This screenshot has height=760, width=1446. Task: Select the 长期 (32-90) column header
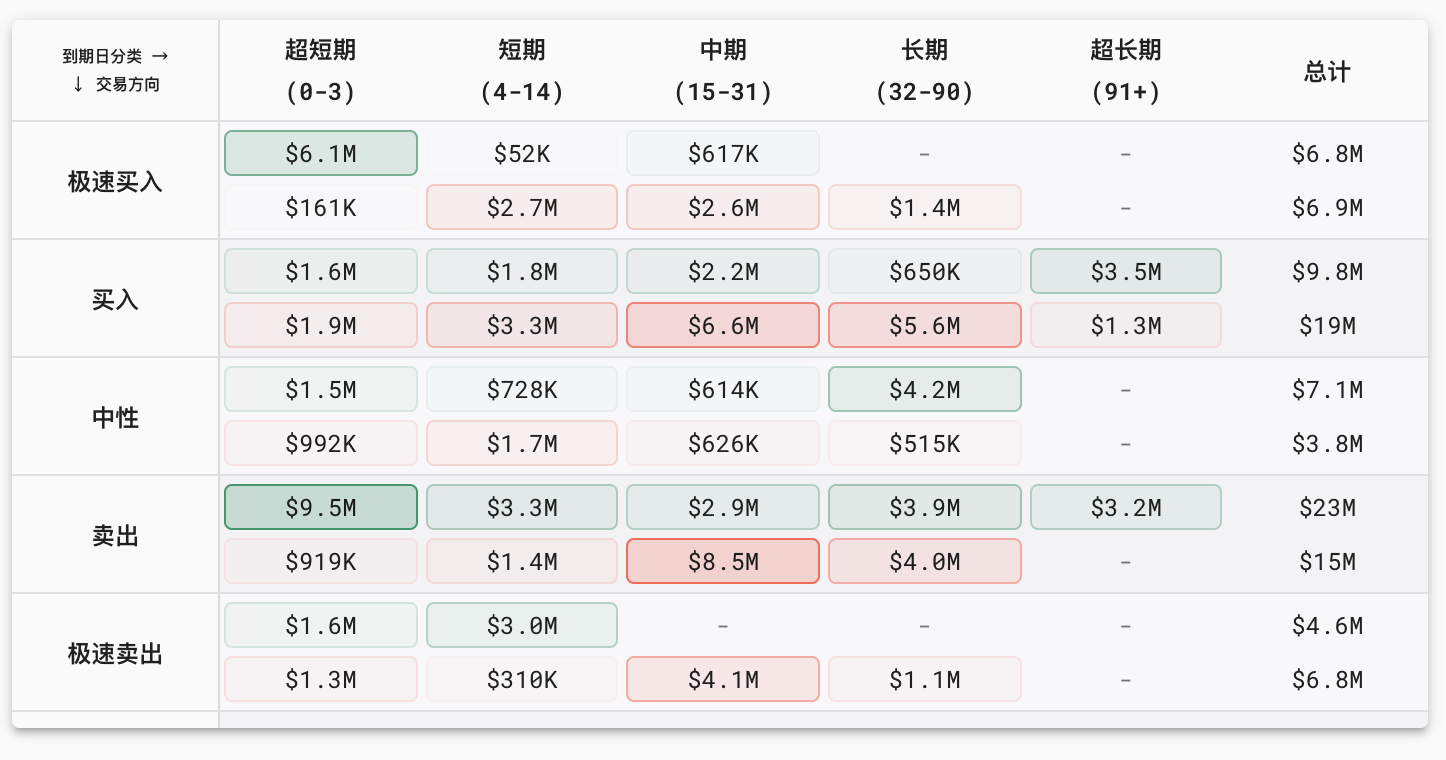(924, 71)
